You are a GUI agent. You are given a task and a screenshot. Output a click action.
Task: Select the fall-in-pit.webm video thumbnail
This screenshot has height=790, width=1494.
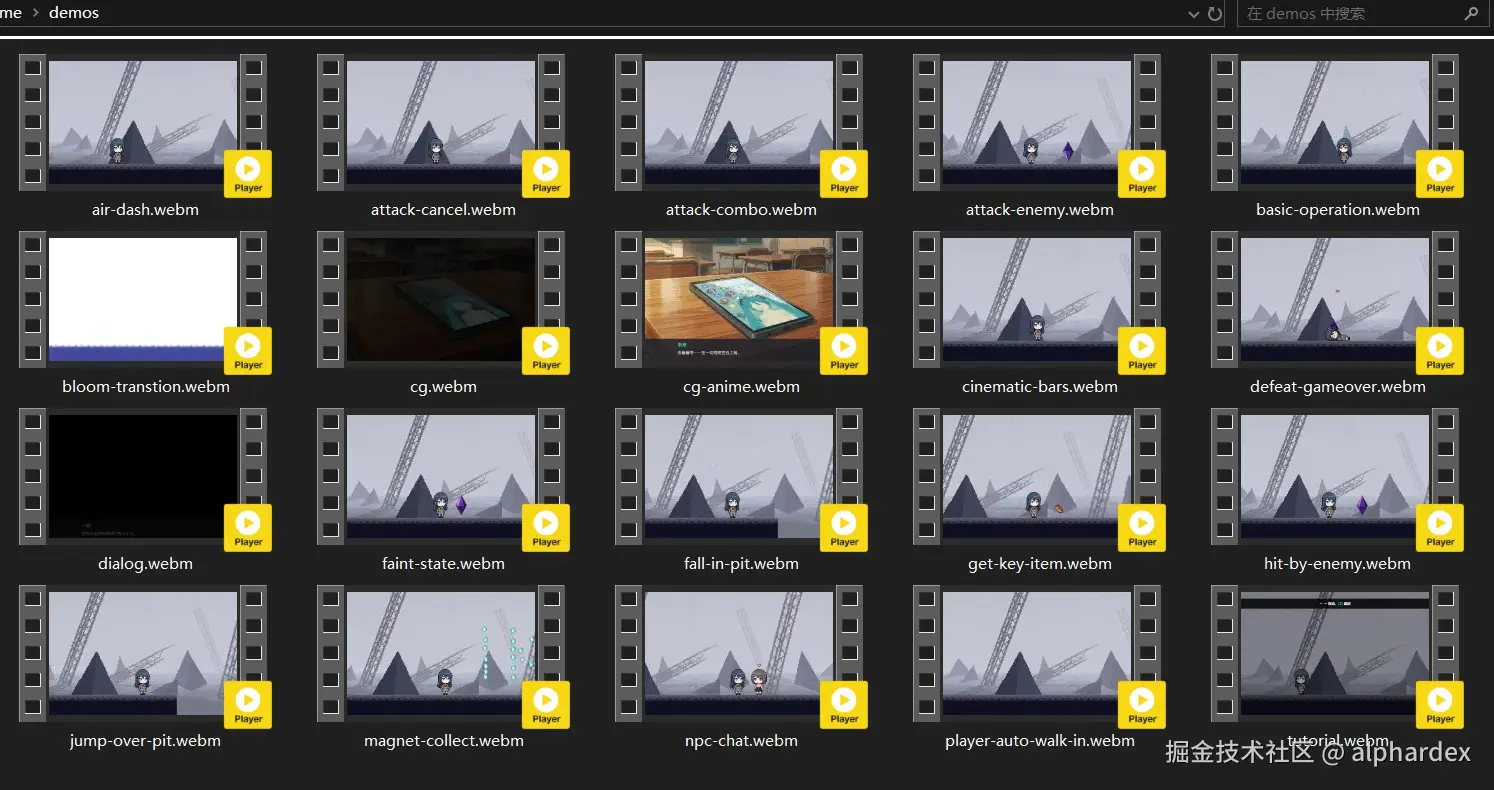(x=738, y=476)
